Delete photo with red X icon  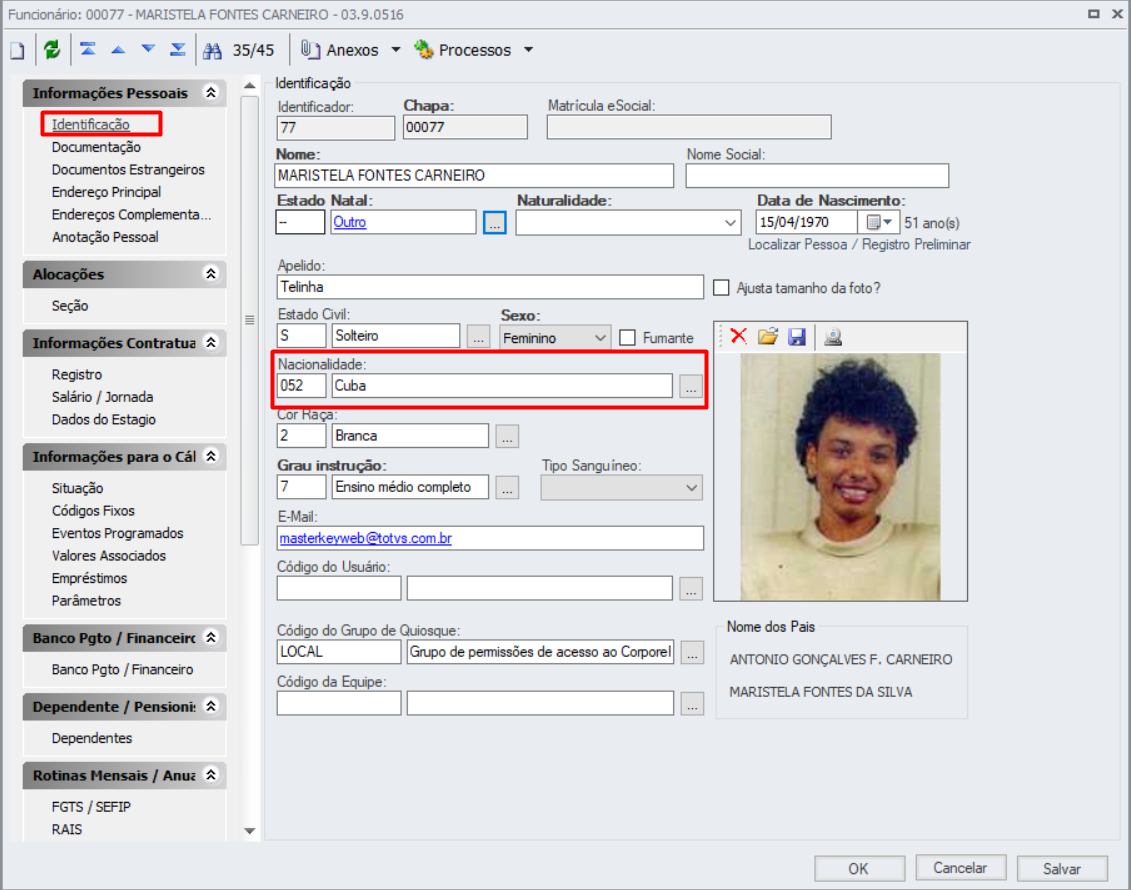(739, 336)
